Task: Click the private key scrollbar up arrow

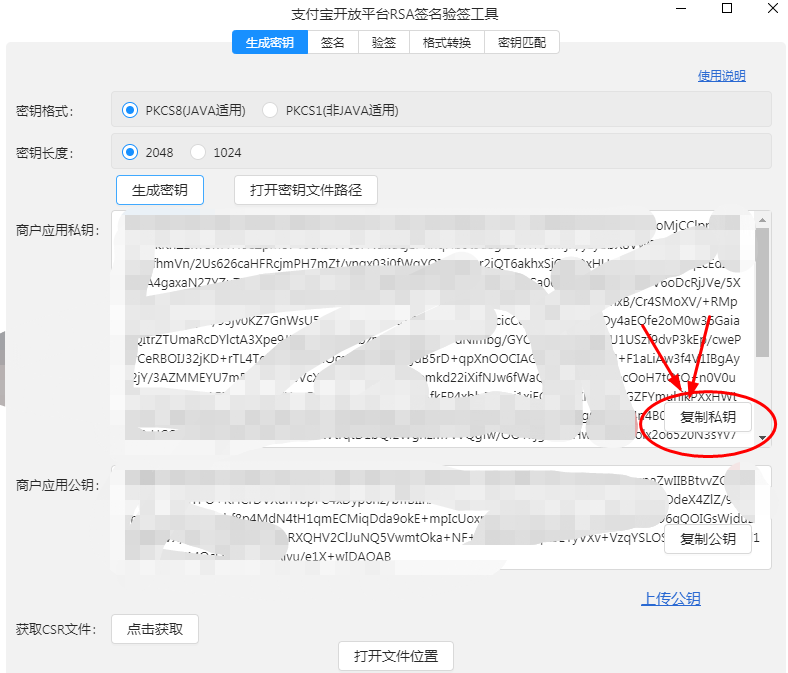Action: (762, 220)
